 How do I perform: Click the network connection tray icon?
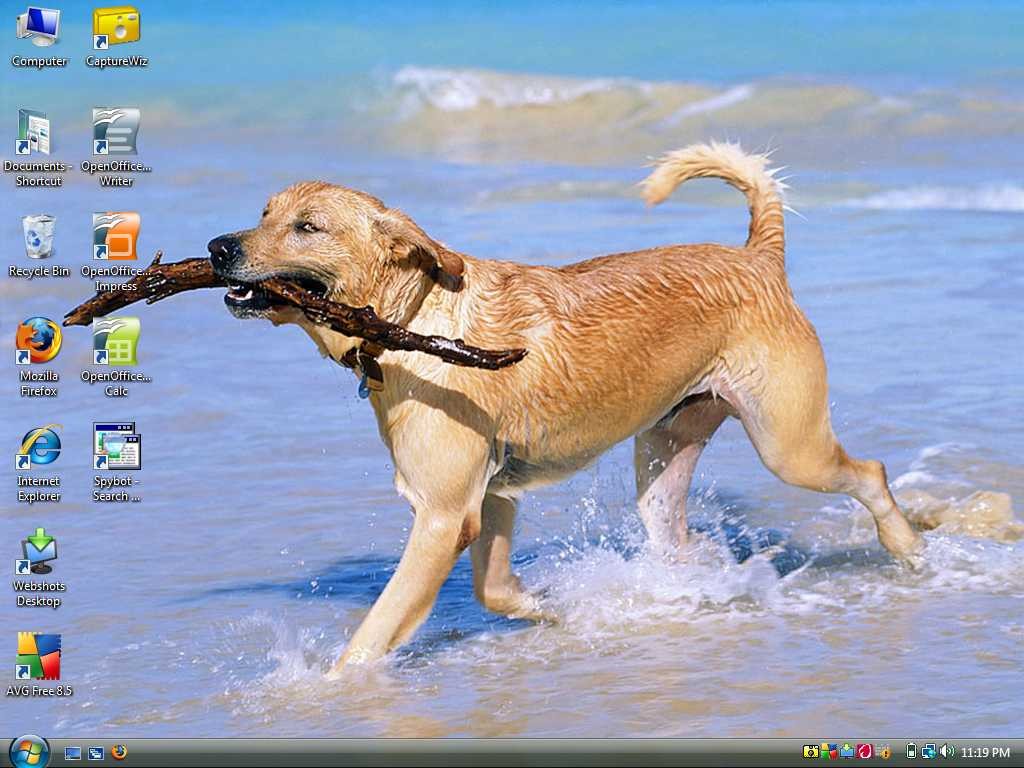click(929, 752)
